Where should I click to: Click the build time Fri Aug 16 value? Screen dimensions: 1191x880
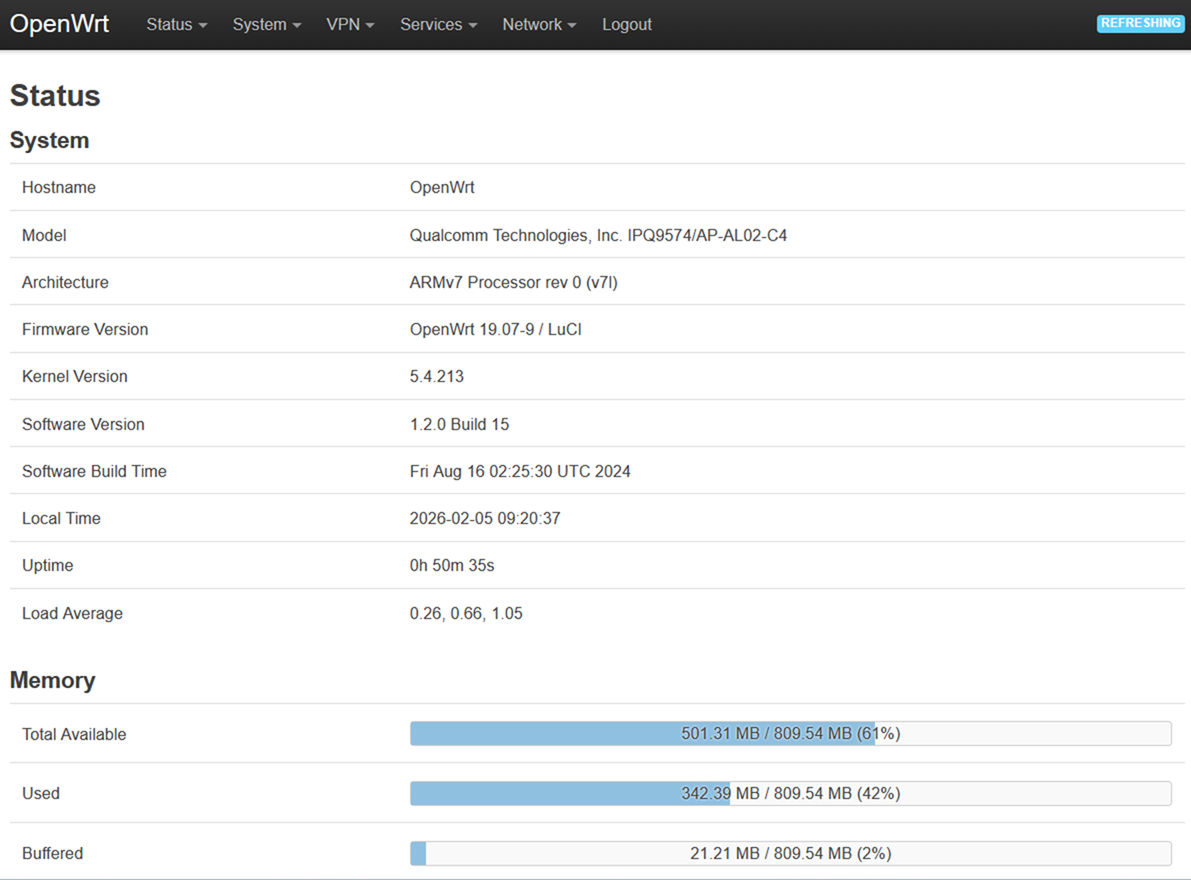[x=520, y=472]
